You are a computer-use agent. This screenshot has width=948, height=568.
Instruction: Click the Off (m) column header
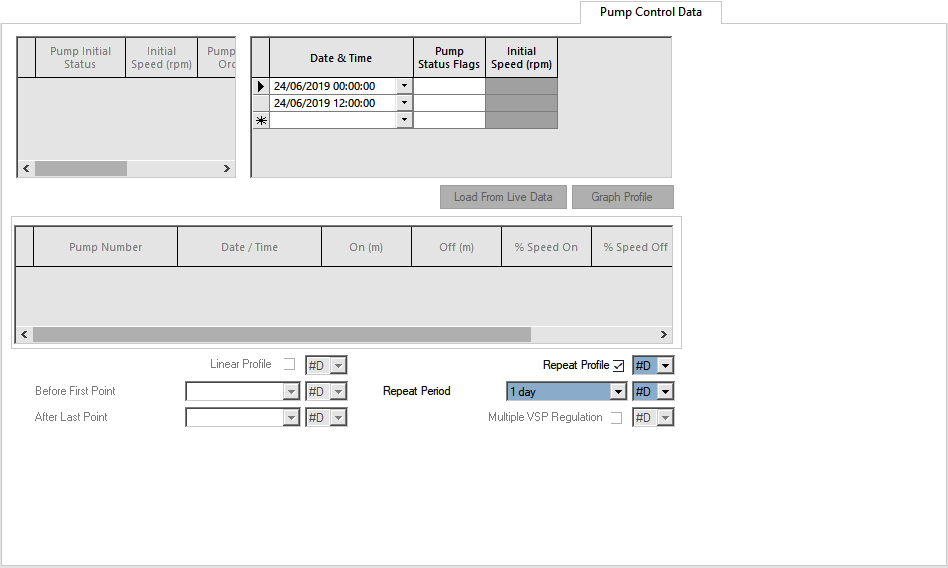(x=456, y=247)
